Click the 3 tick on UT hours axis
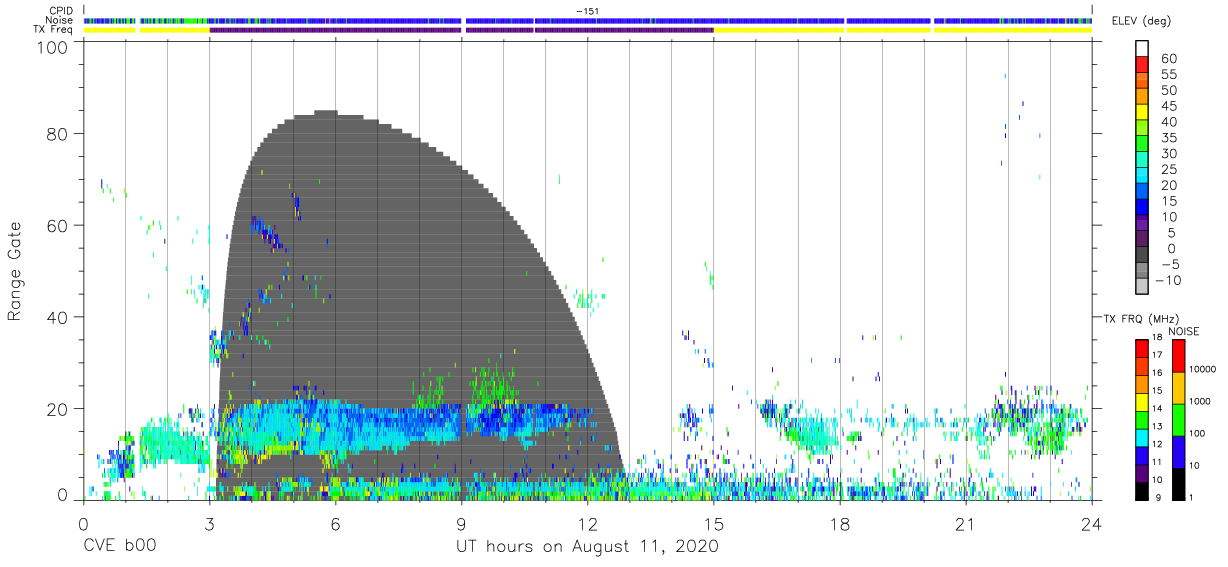Viewport: 1228px width, 567px height. [x=209, y=525]
